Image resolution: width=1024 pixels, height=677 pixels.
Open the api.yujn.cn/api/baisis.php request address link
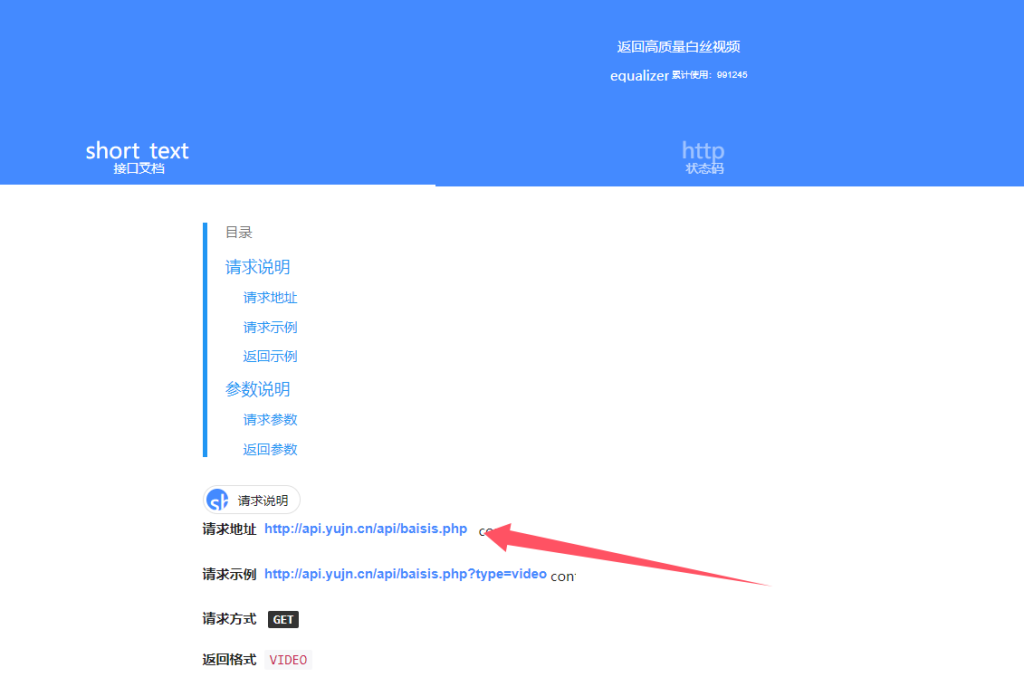365,529
